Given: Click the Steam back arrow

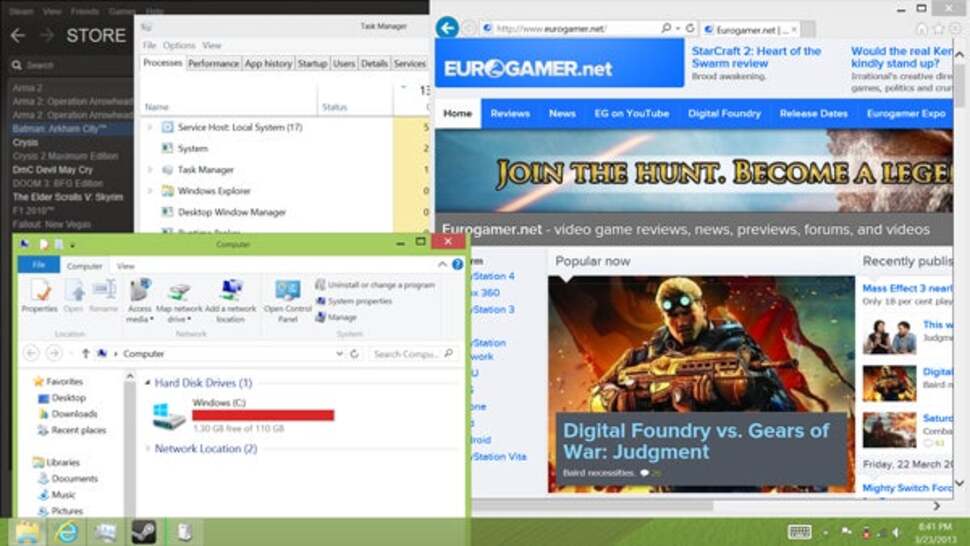Looking at the screenshot, I should click(x=17, y=35).
